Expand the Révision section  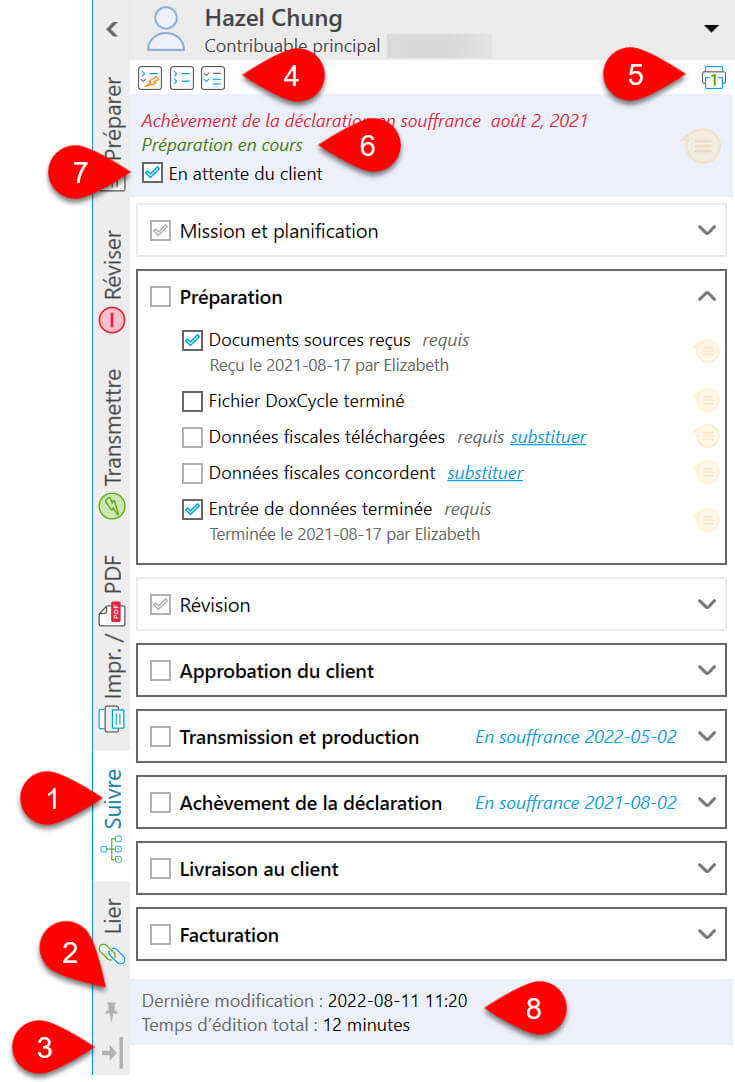pos(707,604)
